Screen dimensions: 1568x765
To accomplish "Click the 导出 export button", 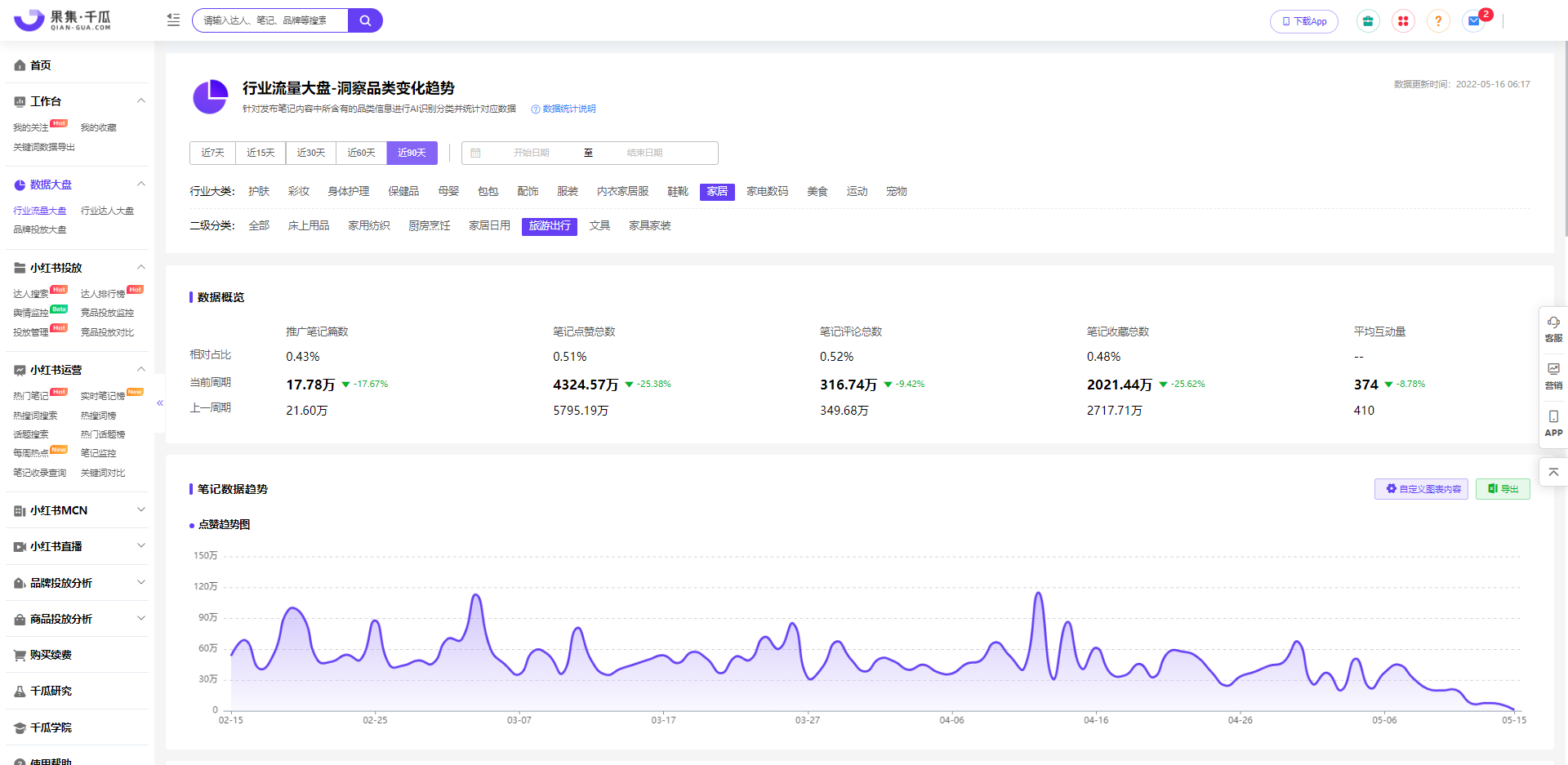I will (x=1503, y=489).
